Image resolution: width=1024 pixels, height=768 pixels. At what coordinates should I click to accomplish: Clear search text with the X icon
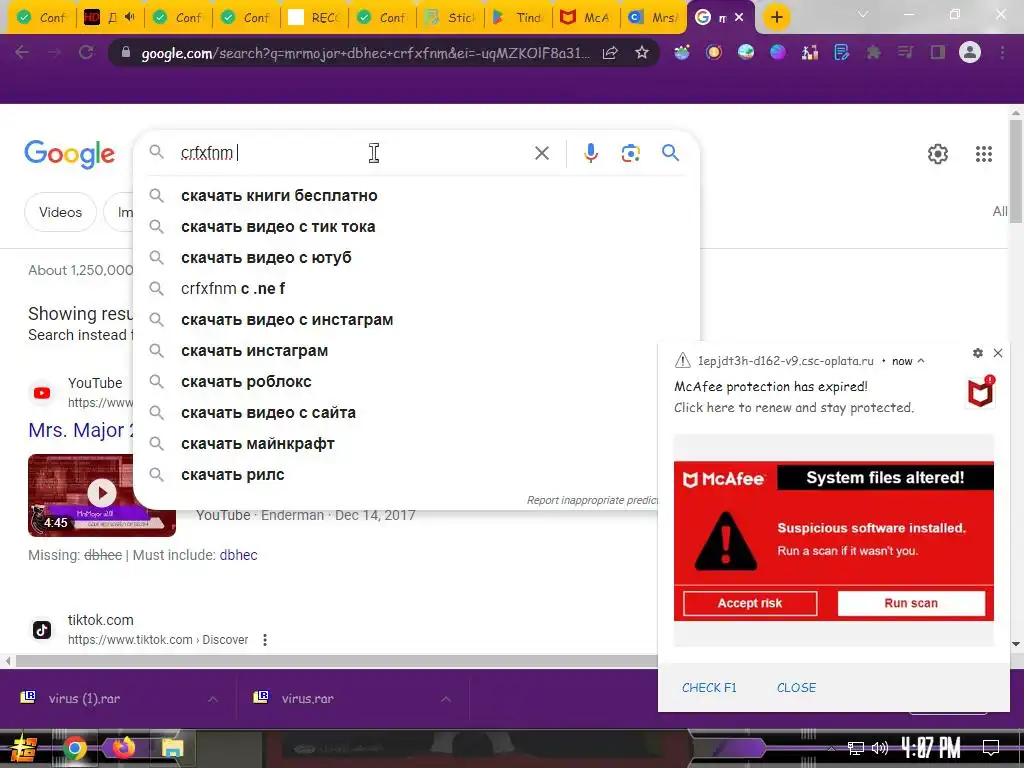[541, 153]
